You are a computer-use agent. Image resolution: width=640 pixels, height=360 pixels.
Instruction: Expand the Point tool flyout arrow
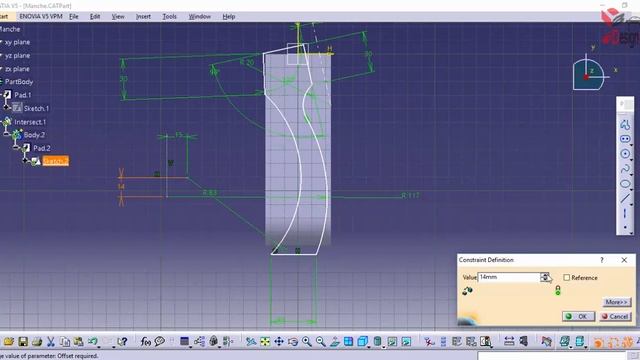[x=631, y=232]
